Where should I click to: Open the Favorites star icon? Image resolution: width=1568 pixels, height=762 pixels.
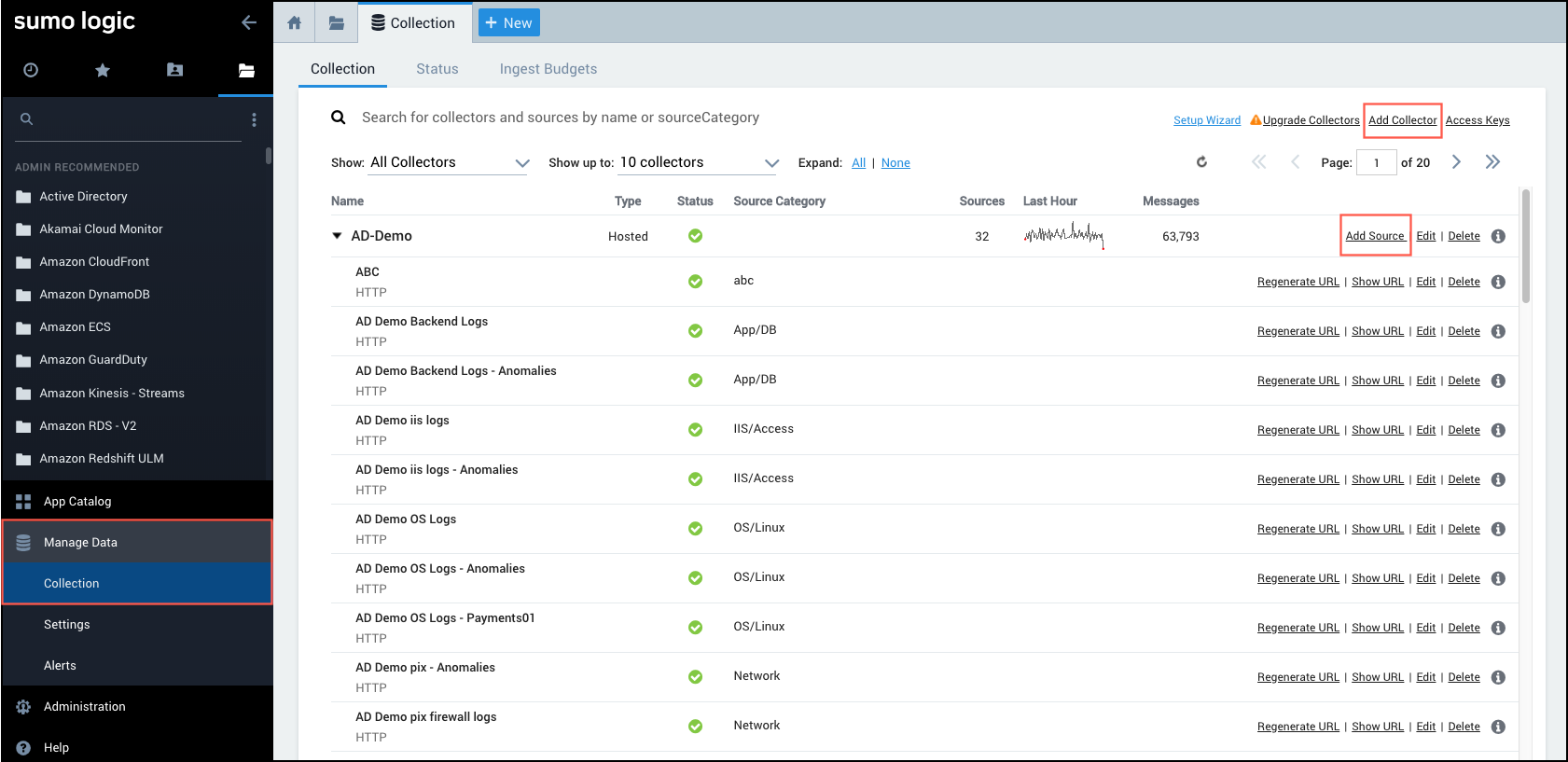[103, 70]
